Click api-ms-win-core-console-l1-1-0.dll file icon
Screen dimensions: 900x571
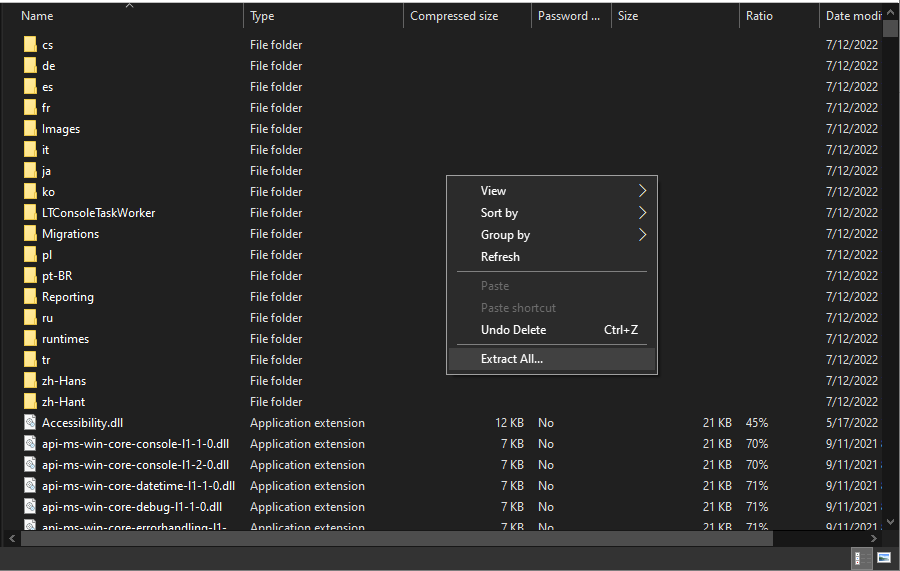30,444
